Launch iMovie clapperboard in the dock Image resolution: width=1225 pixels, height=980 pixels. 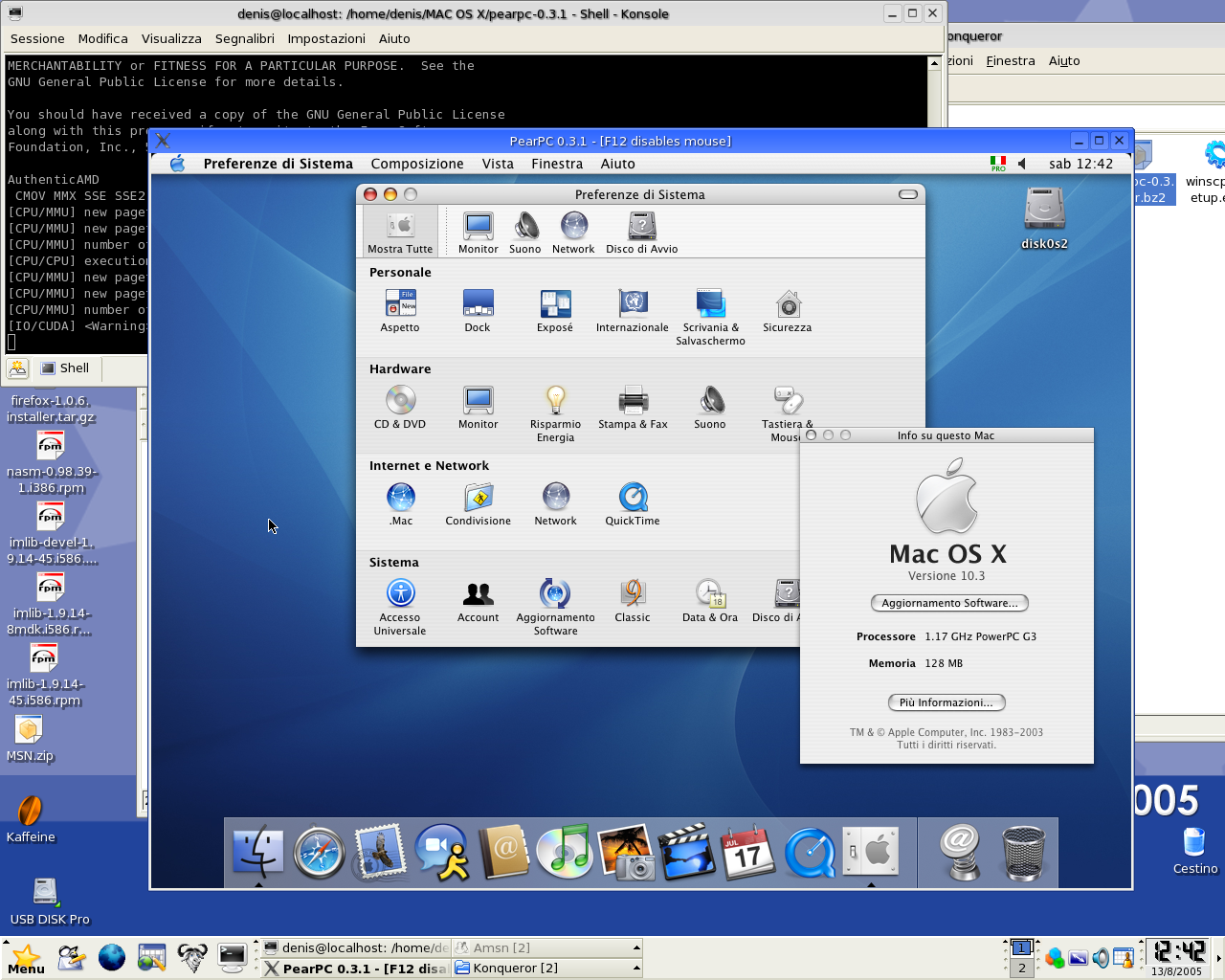pos(687,851)
